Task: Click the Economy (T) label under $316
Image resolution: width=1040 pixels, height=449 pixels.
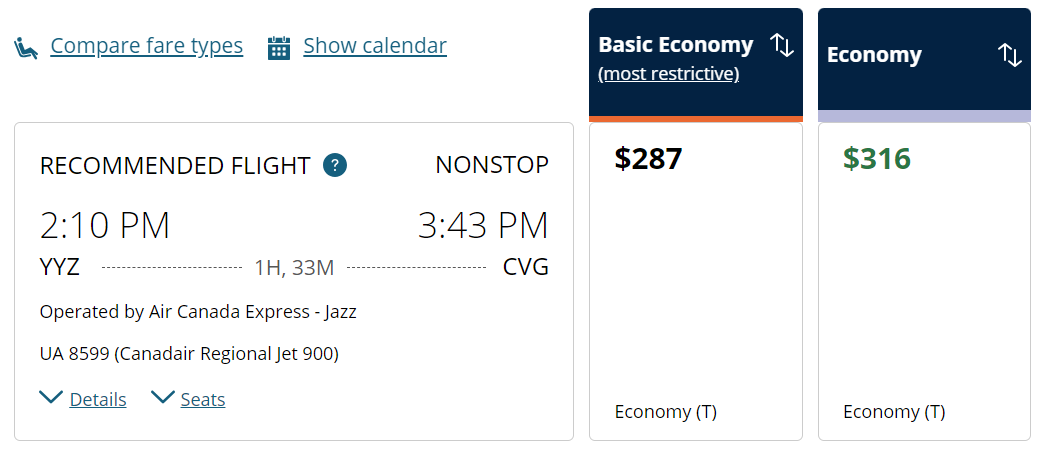Action: (x=894, y=412)
